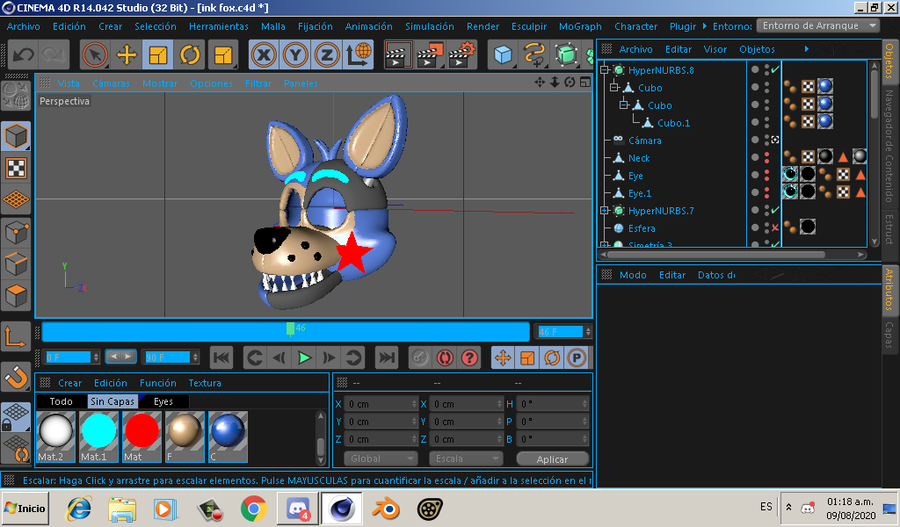Open Blender from the Windows taskbar
Screen dimensions: 900x527
[386, 509]
